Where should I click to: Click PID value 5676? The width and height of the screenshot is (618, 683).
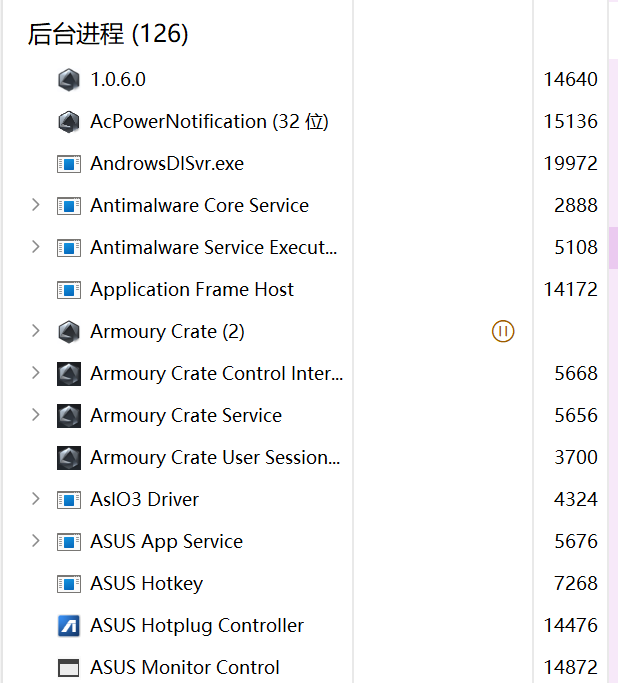[576, 542]
